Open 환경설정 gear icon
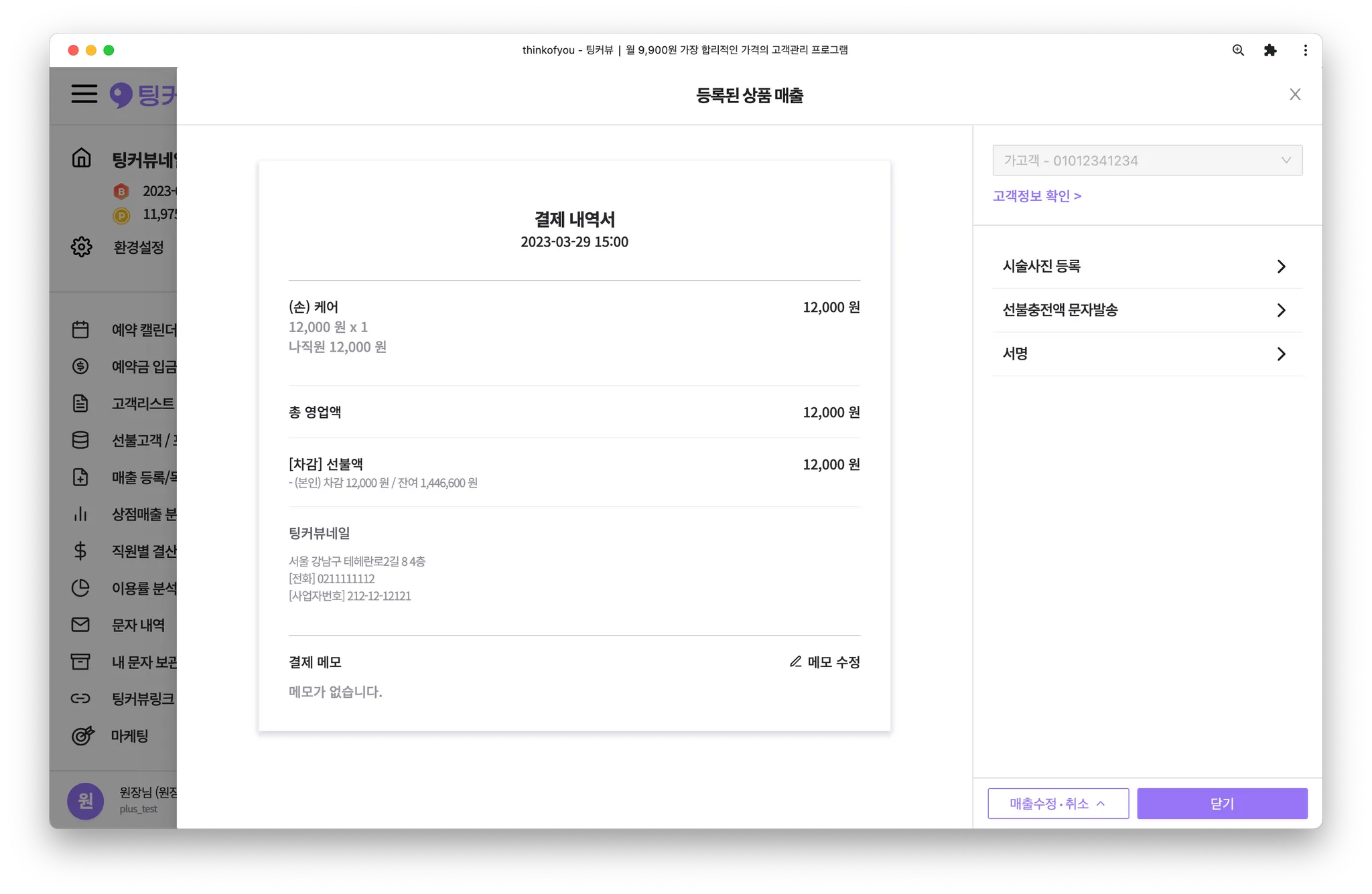The height and width of the screenshot is (894, 1372). coord(81,246)
